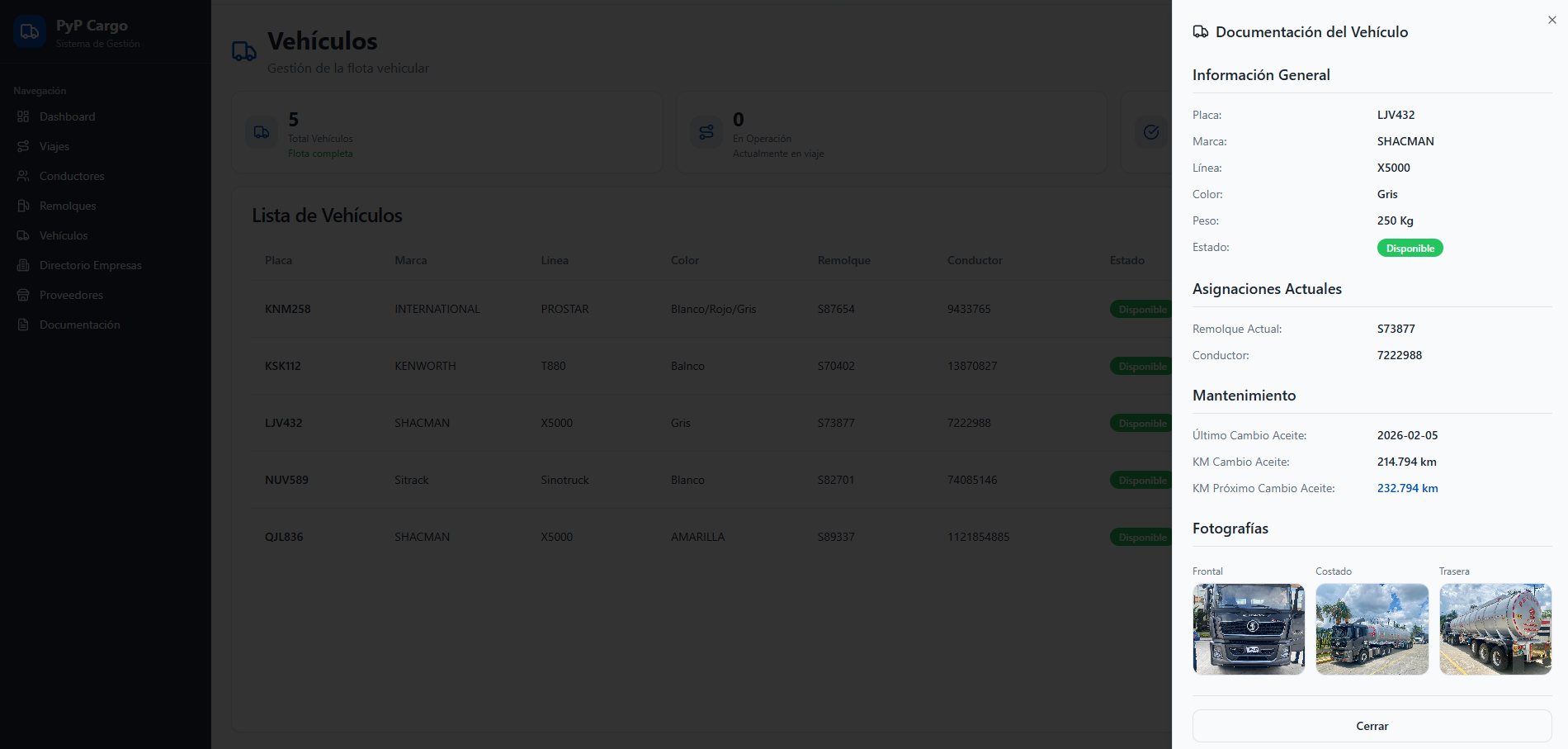This screenshot has height=749, width=1568.
Task: Click the route icon in En Operación card
Action: pos(706,132)
